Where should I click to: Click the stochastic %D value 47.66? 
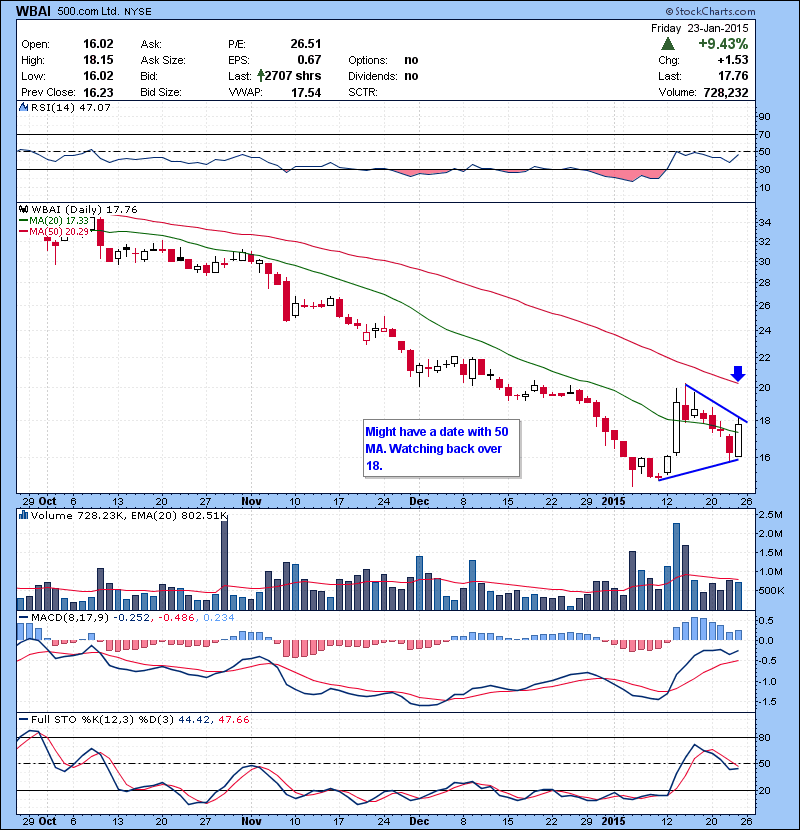click(x=233, y=719)
